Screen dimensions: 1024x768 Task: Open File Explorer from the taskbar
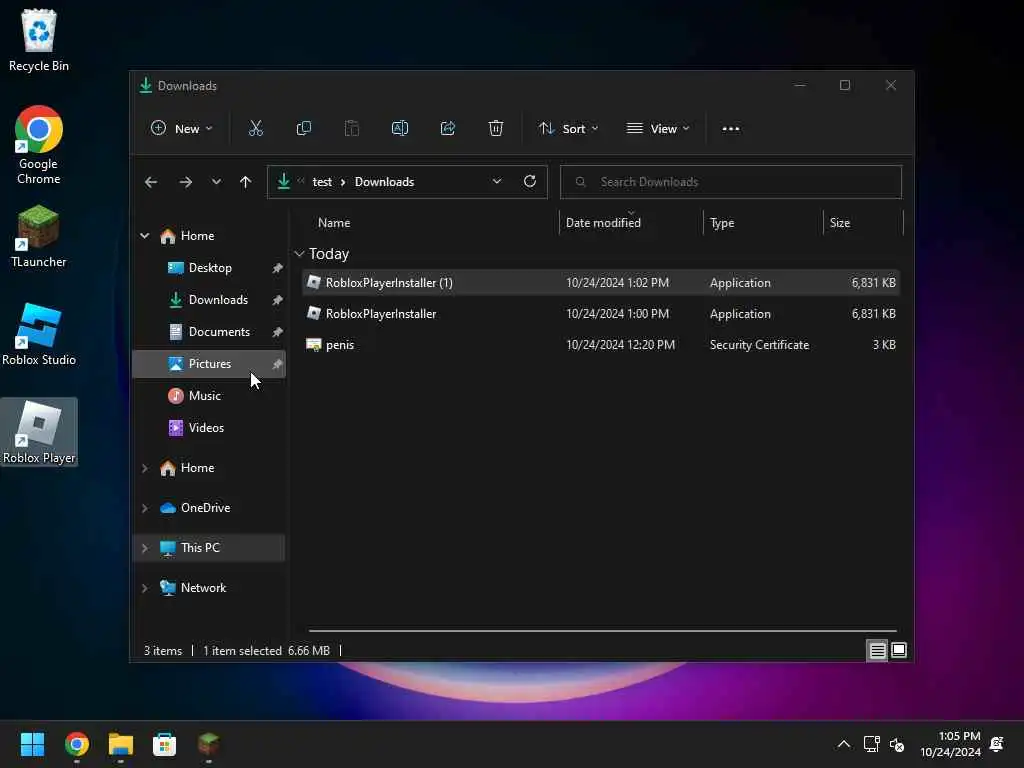click(121, 744)
